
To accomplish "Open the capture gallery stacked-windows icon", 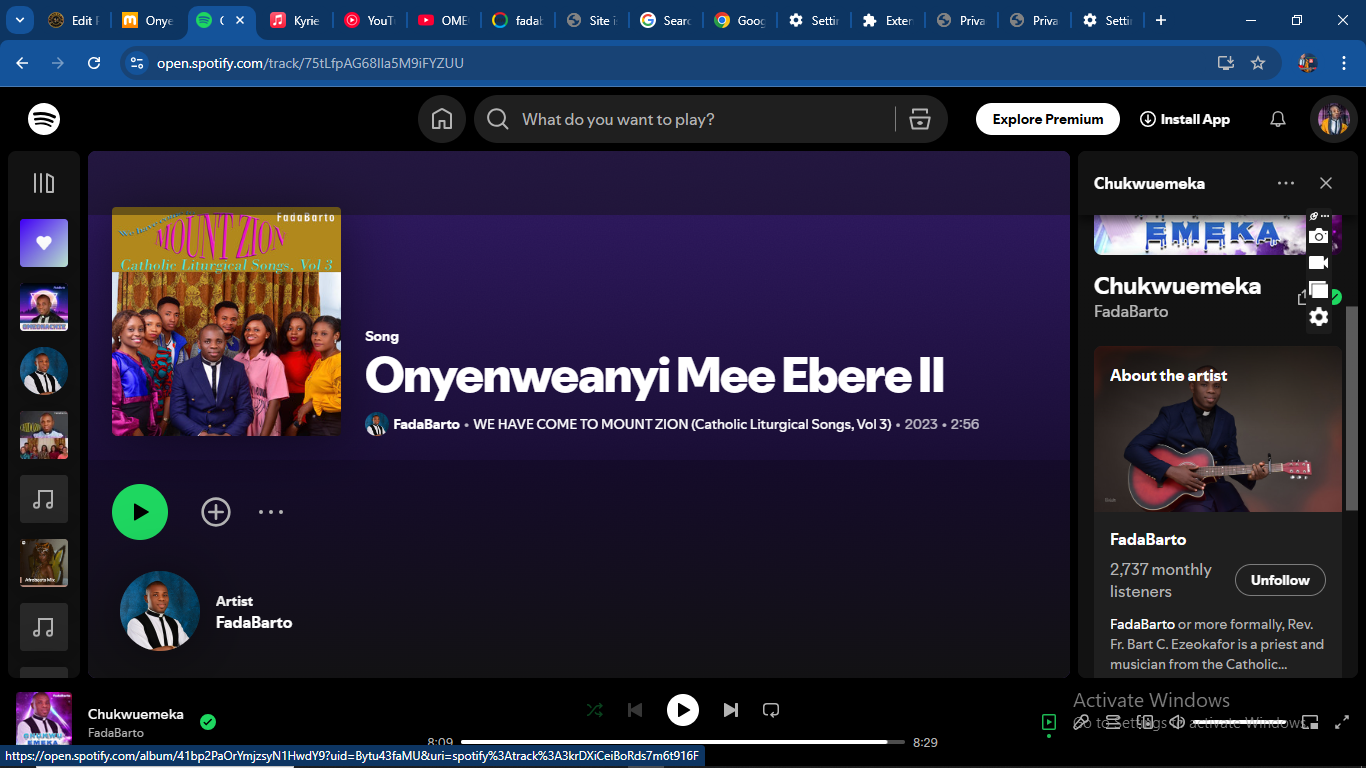I will click(1319, 290).
